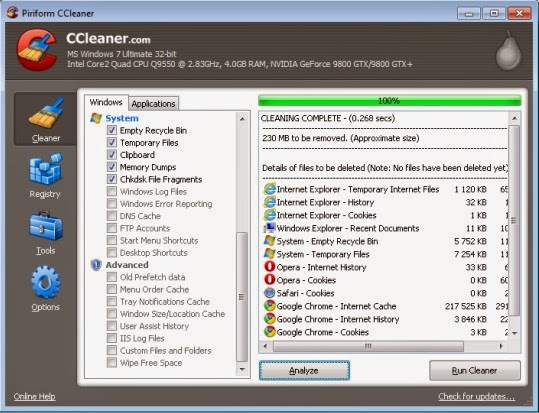
Task: Click the 100% green progress bar
Action: pos(389,101)
